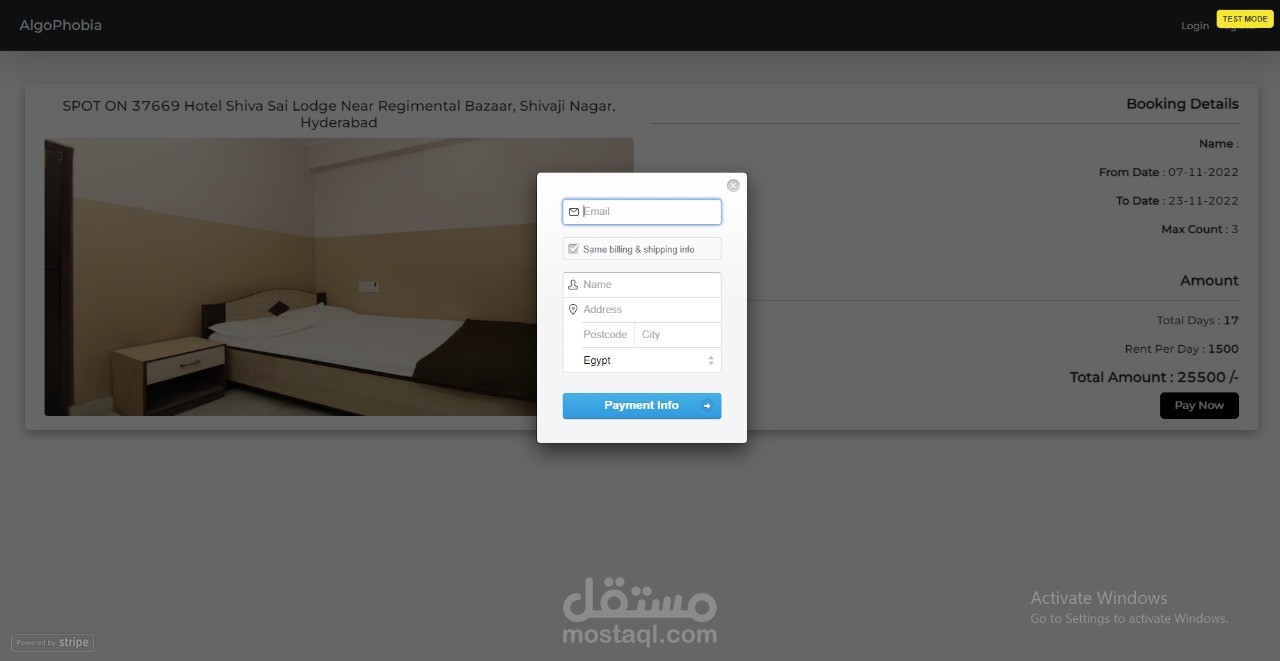
Task: Click the mostaql.com watermark logo
Action: pos(640,611)
